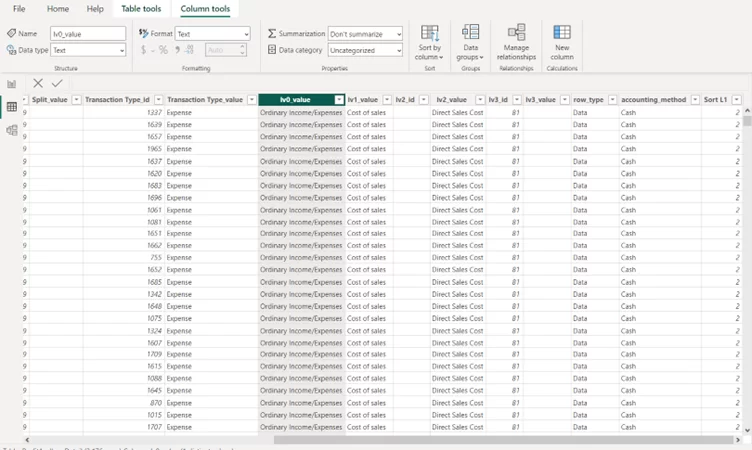Viewport: 752px width, 450px height.
Task: Open the Table tools tab
Action: (141, 9)
